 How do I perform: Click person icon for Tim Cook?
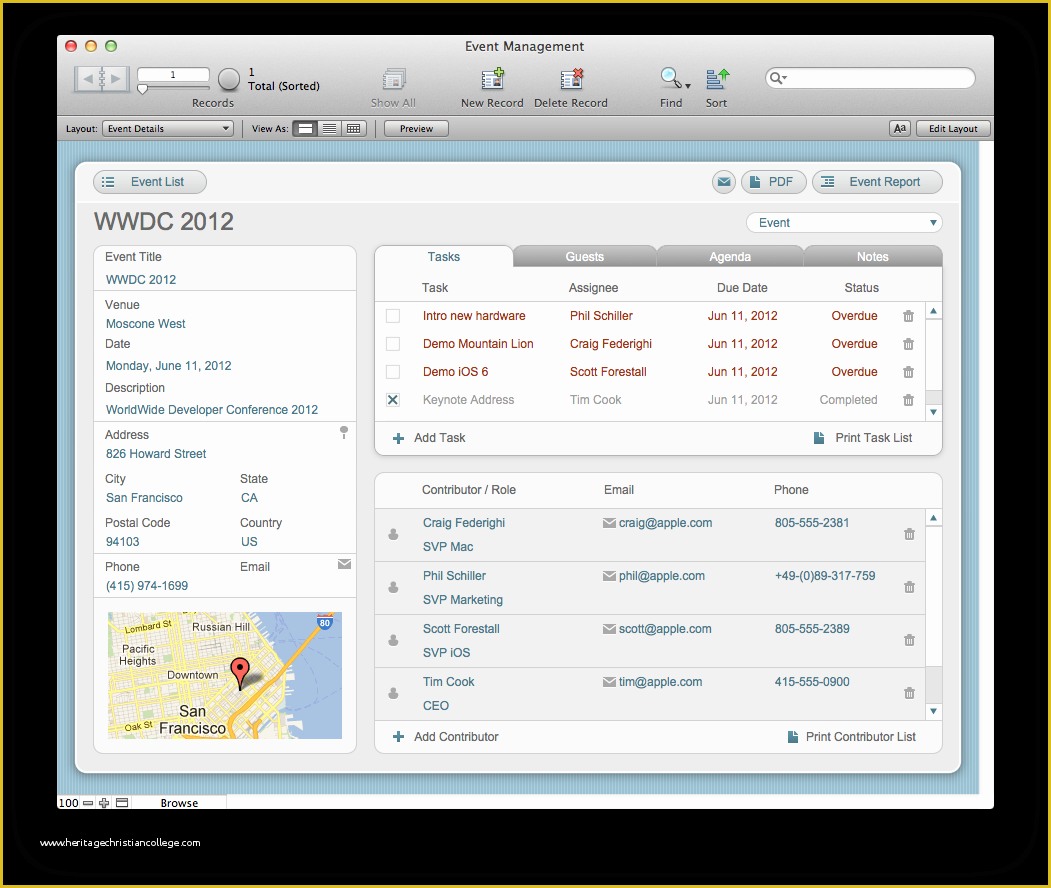coord(393,693)
